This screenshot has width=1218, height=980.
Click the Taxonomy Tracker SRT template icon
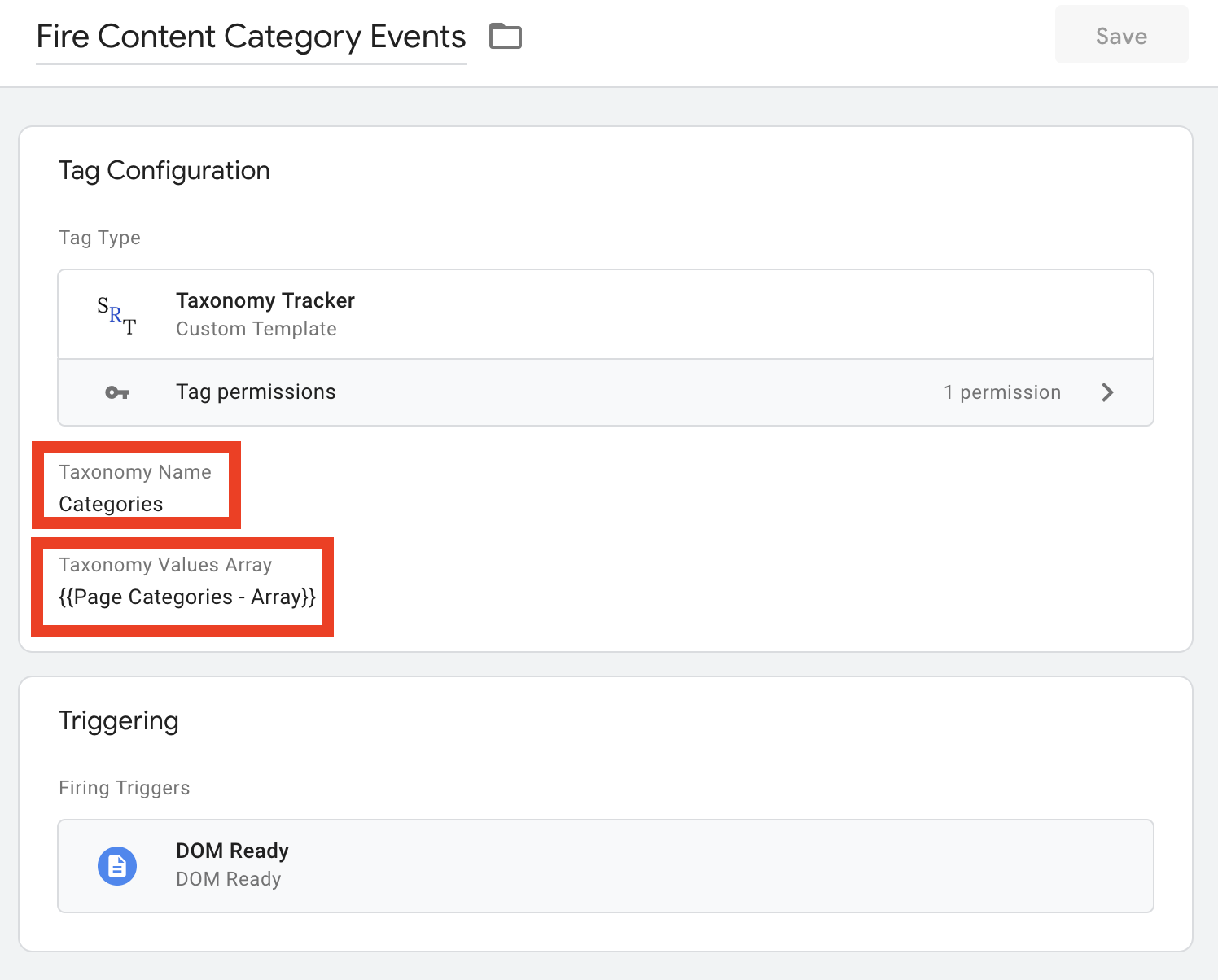[116, 315]
